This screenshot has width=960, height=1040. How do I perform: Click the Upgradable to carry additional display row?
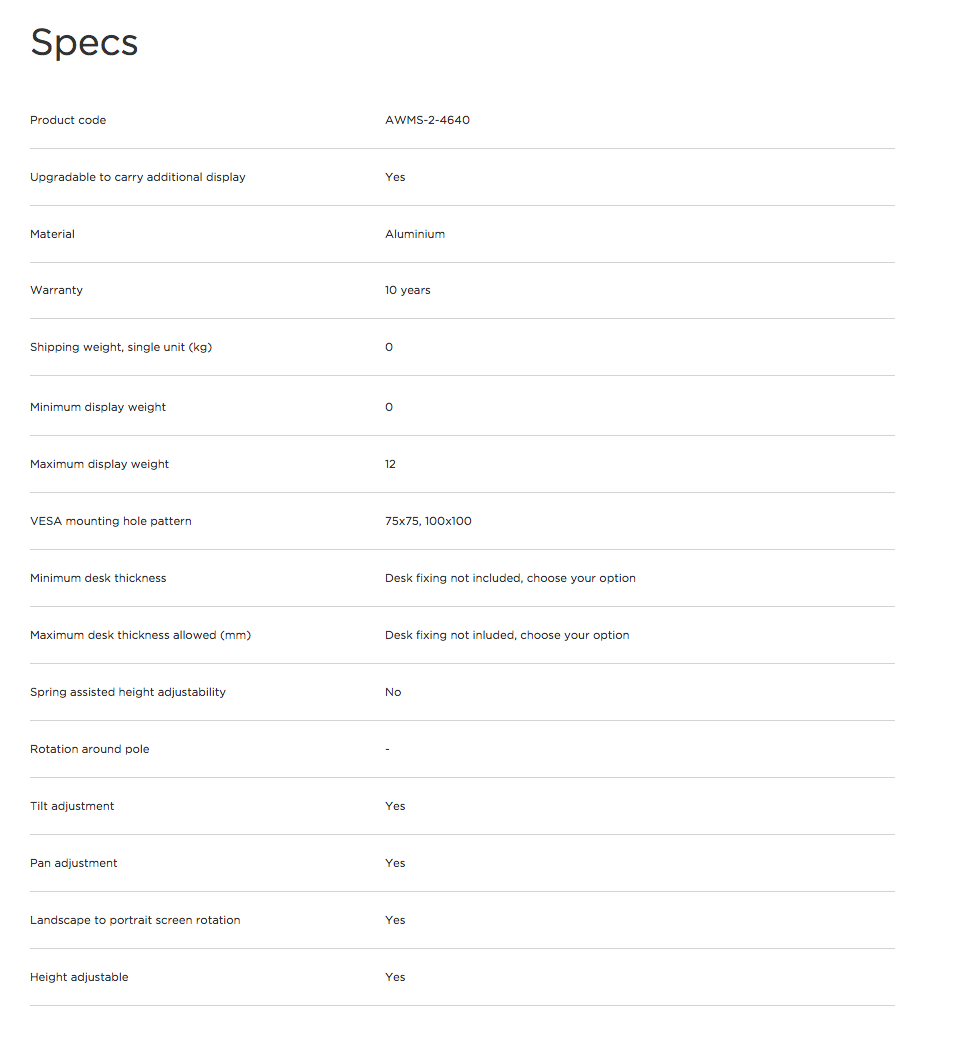462,177
